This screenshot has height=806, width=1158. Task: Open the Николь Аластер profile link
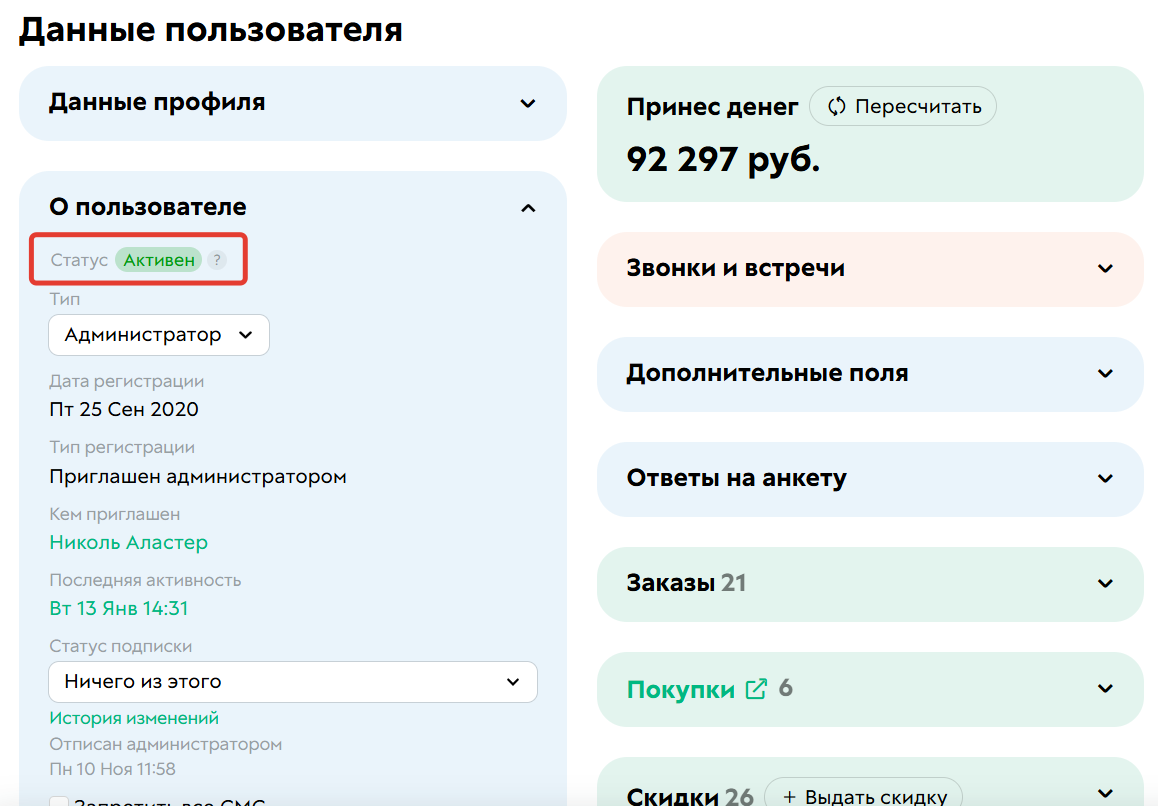coord(129,543)
